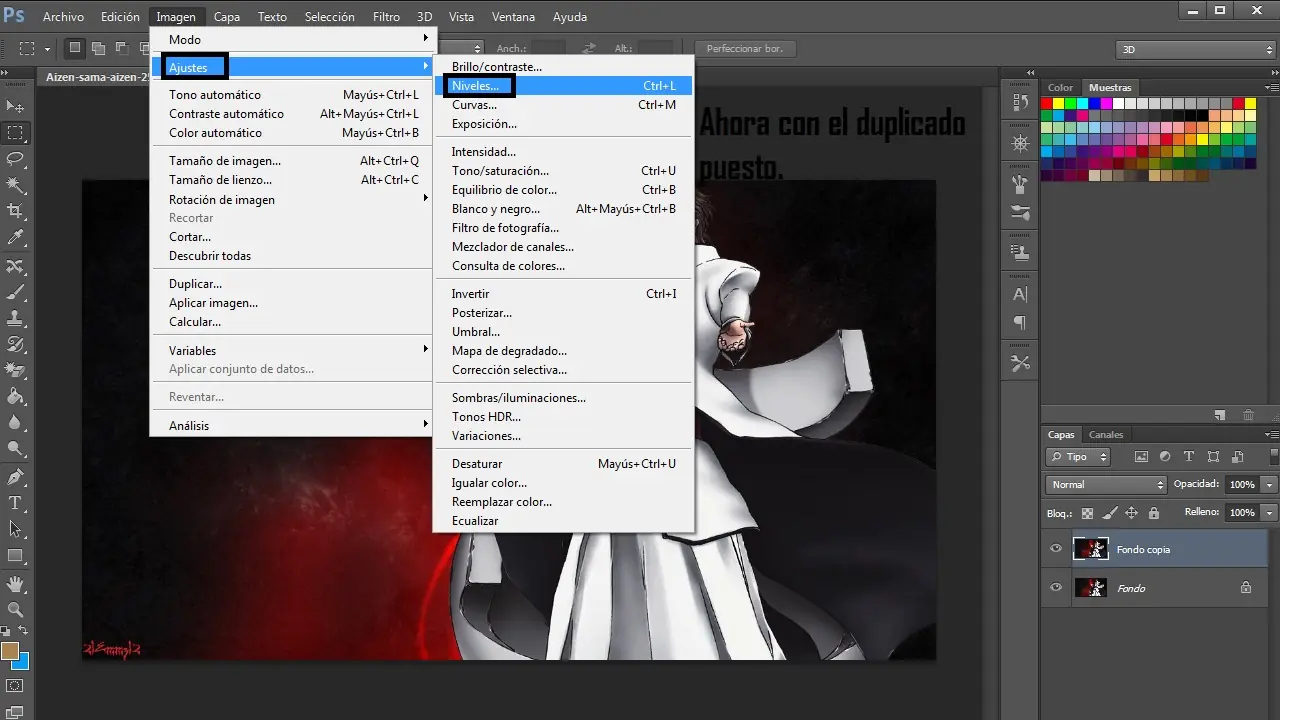1296x720 pixels.
Task: Select the Horizontal Type tool
Action: [x=15, y=503]
